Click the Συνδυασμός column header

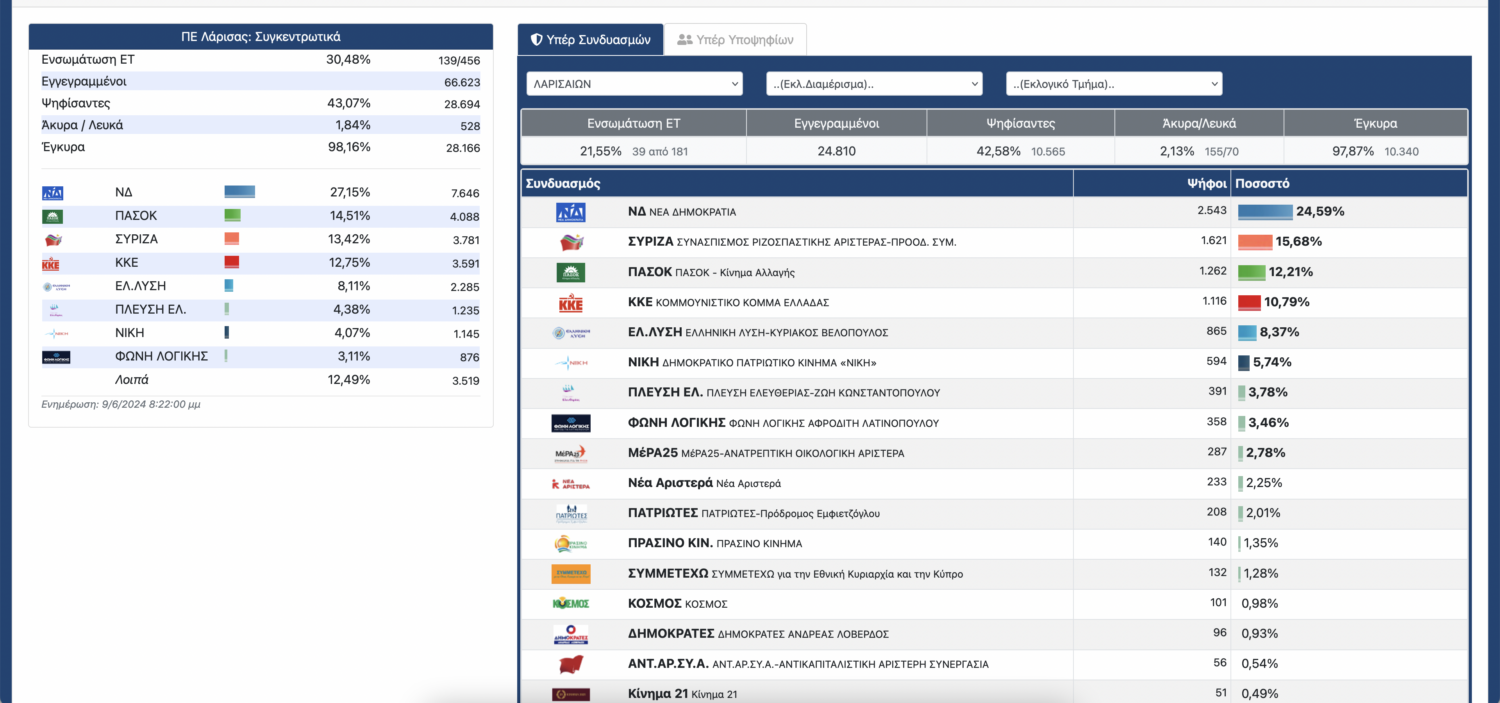coord(563,184)
